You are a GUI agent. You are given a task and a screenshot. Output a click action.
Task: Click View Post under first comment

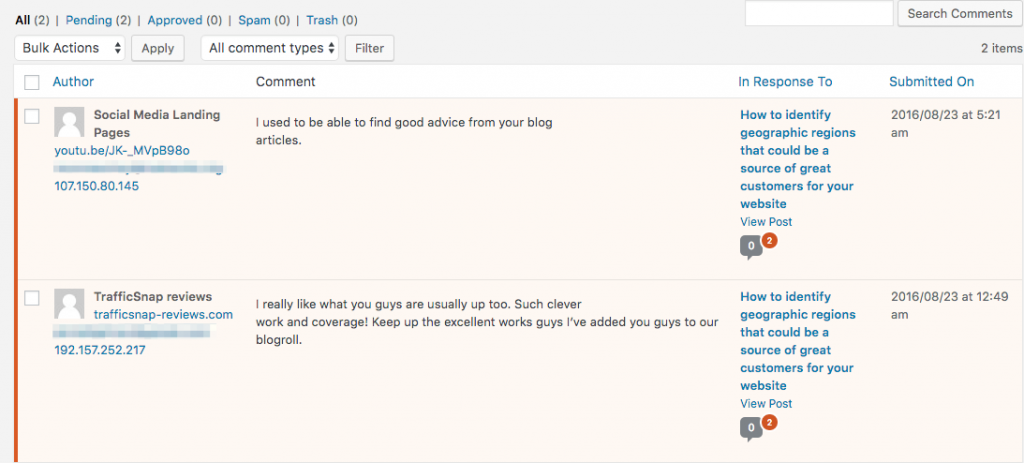tap(766, 222)
